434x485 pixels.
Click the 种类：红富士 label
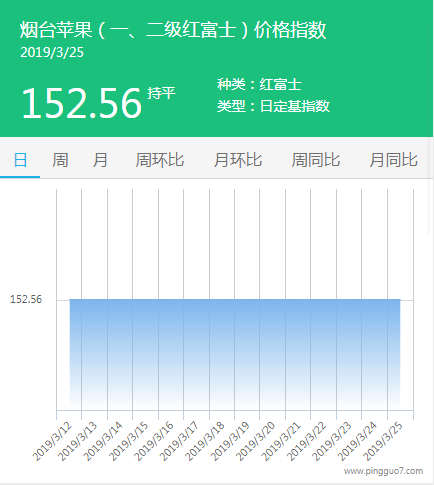click(x=259, y=84)
